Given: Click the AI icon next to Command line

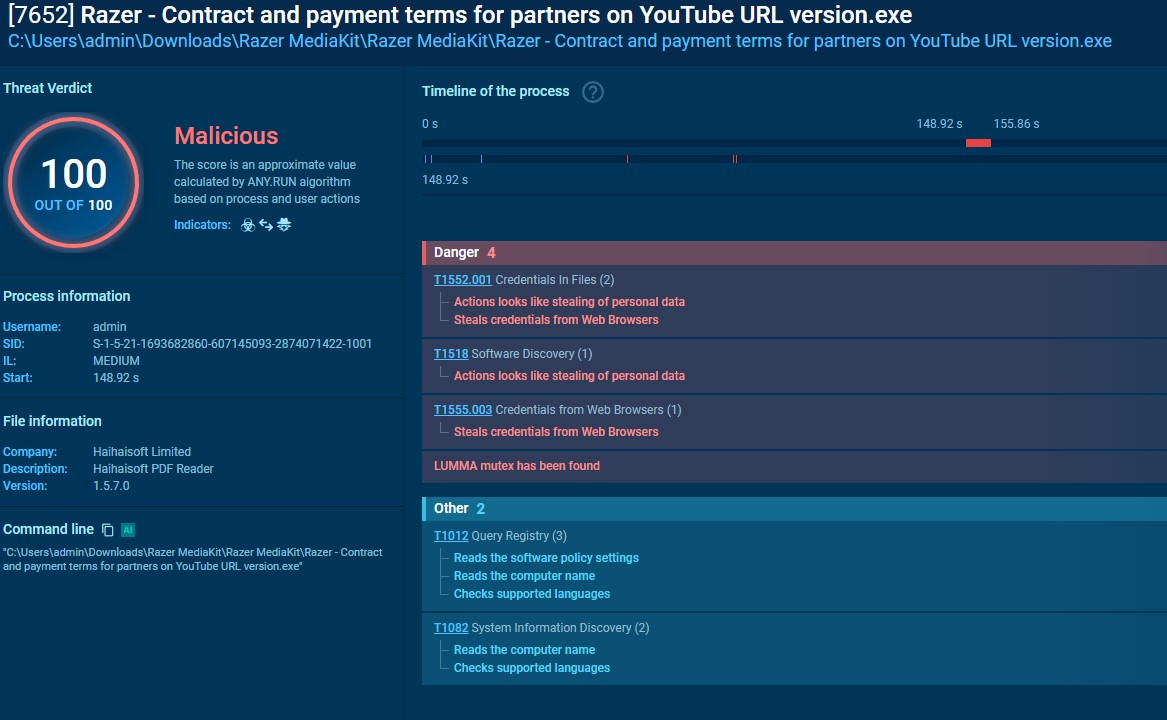Looking at the screenshot, I should pyautogui.click(x=128, y=530).
